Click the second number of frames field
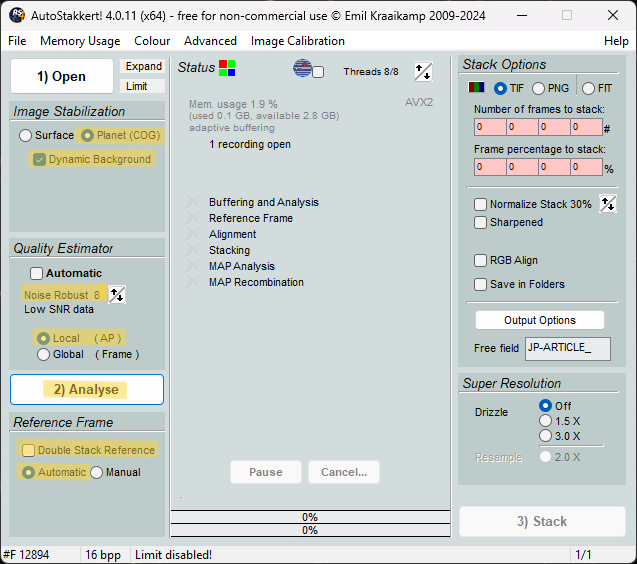637x564 pixels. pos(522,127)
